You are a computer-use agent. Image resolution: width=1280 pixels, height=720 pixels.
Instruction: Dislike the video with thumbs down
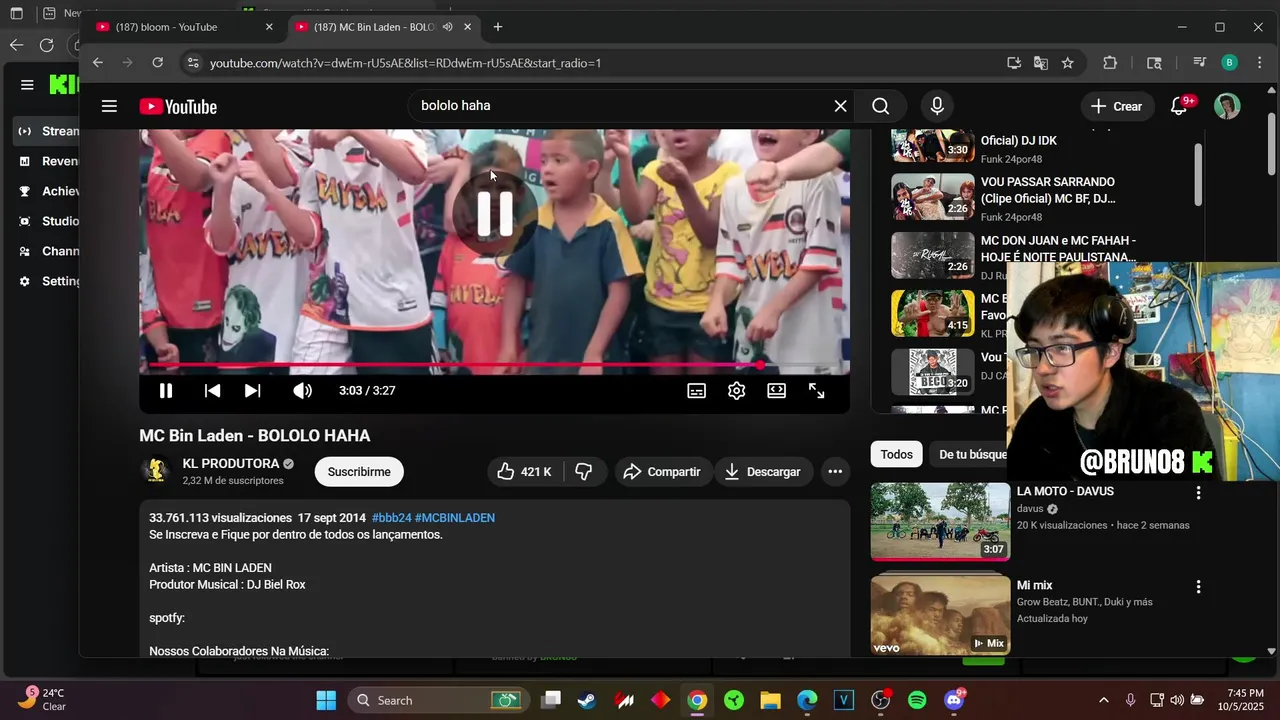[585, 472]
